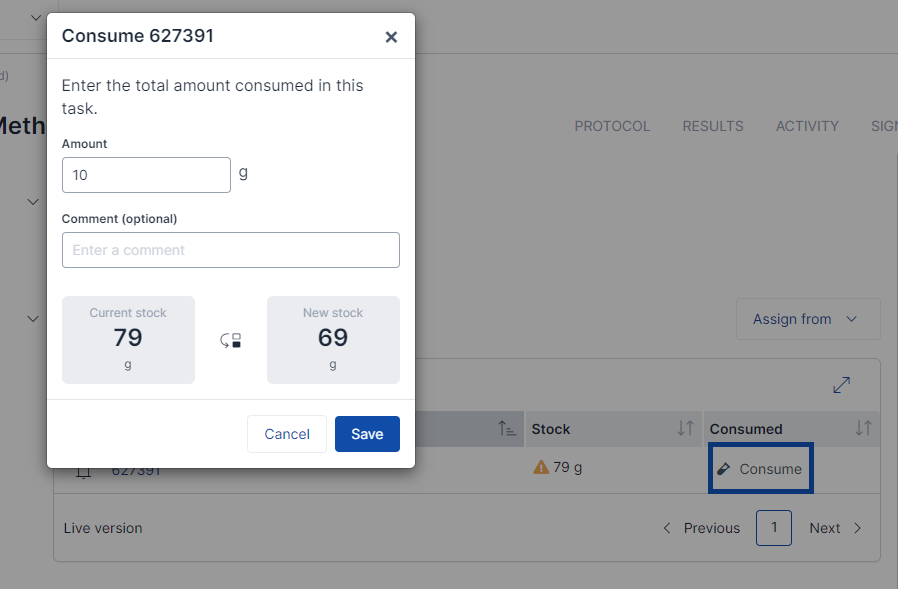Image resolution: width=898 pixels, height=589 pixels.
Task: Close the Consume 627391 dialog
Action: tap(391, 37)
